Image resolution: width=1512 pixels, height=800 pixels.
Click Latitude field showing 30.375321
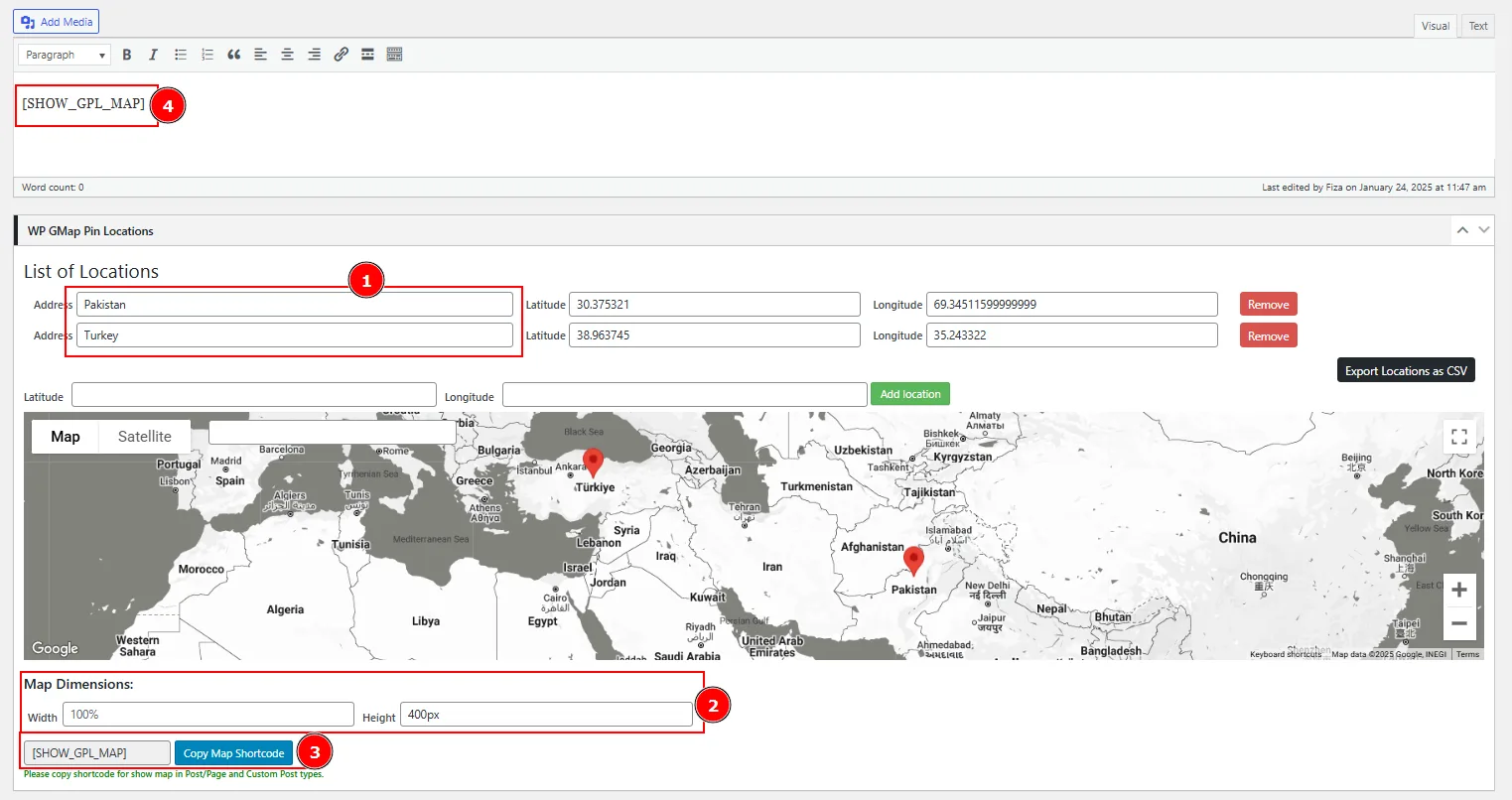coord(715,305)
